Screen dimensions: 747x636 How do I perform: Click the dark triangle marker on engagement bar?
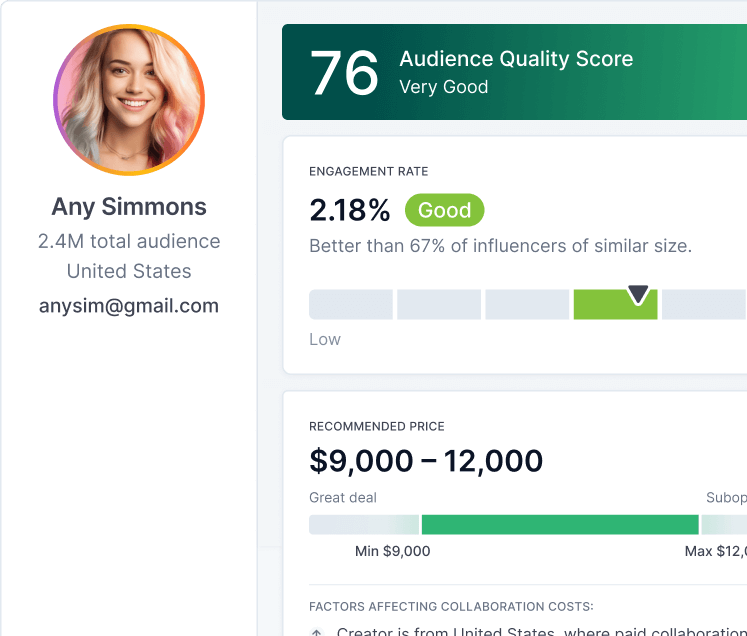[x=638, y=294]
